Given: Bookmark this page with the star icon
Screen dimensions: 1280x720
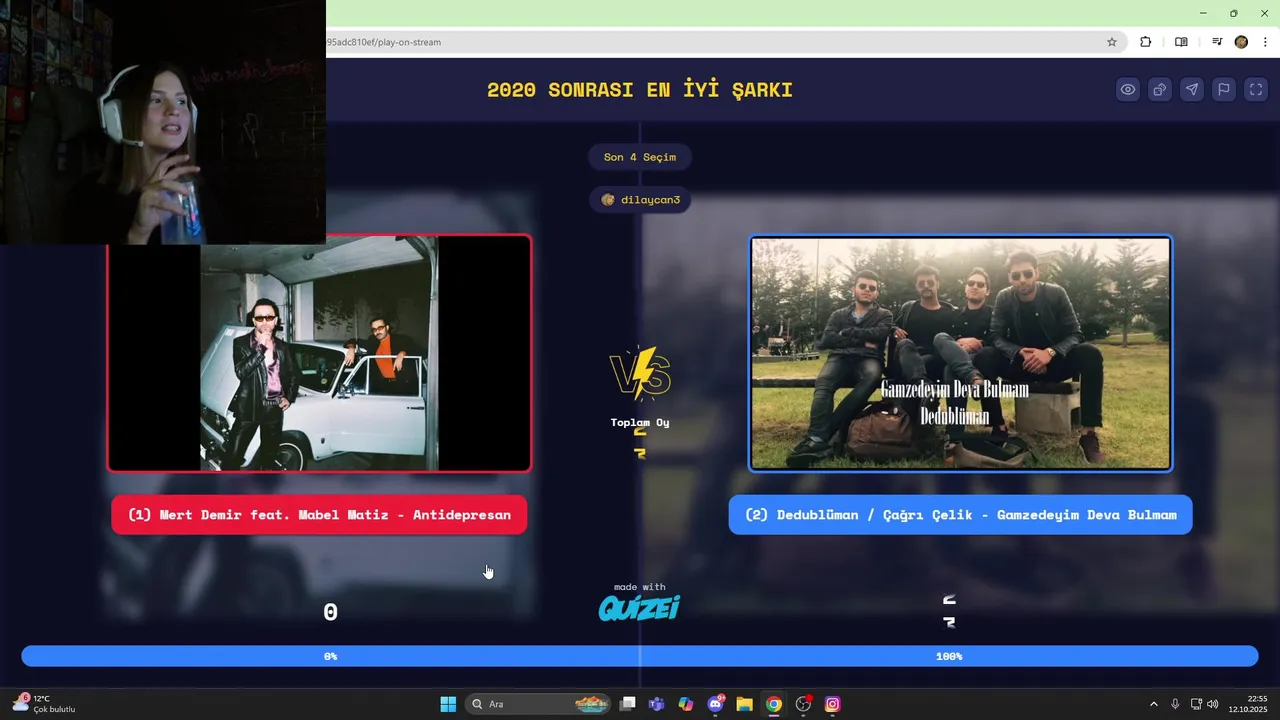Looking at the screenshot, I should point(1111,42).
